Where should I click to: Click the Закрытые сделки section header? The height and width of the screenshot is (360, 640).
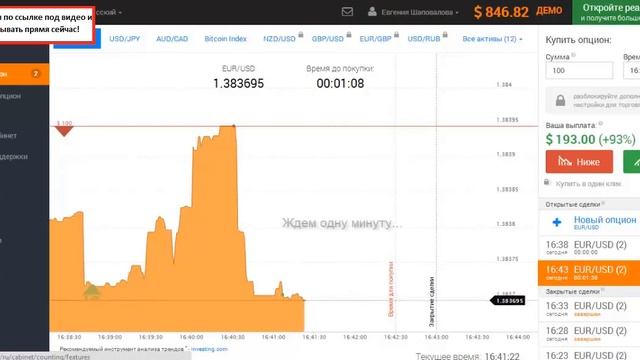point(572,291)
